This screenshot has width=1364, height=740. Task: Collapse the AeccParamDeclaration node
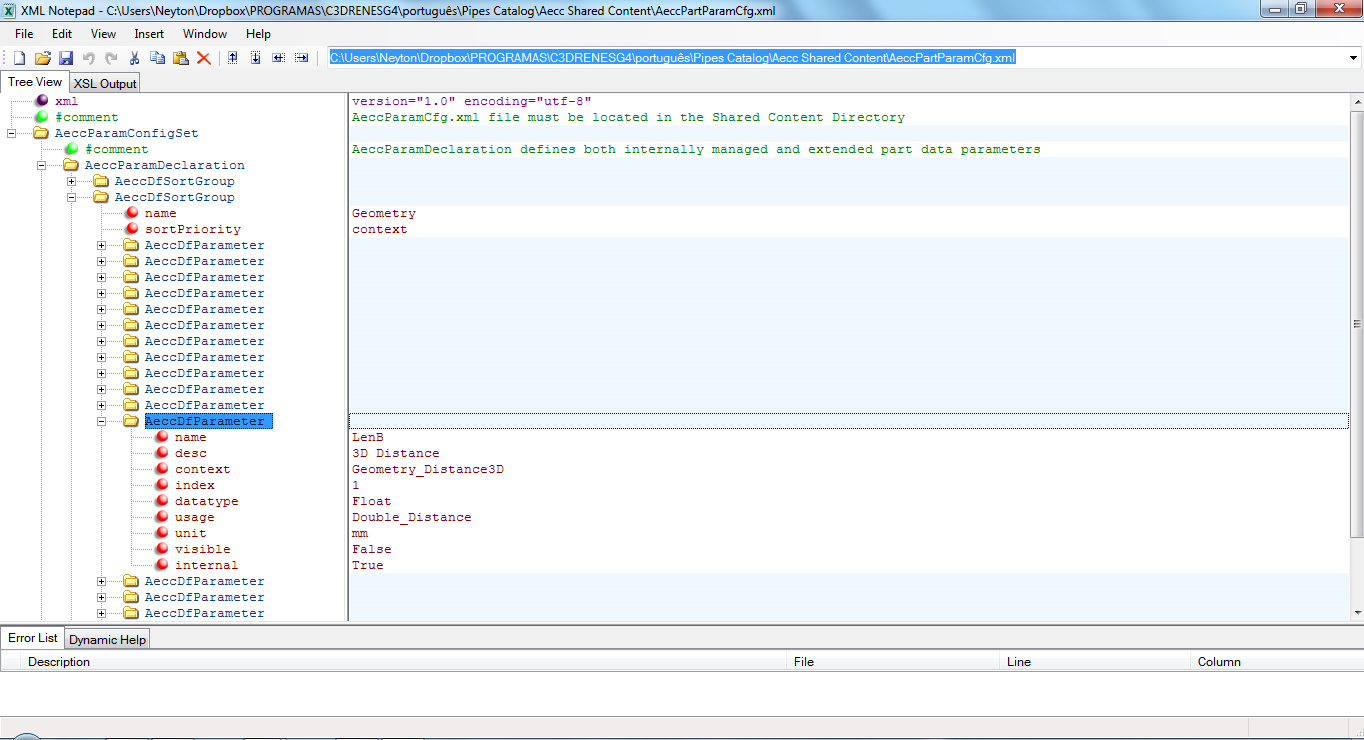pyautogui.click(x=42, y=165)
